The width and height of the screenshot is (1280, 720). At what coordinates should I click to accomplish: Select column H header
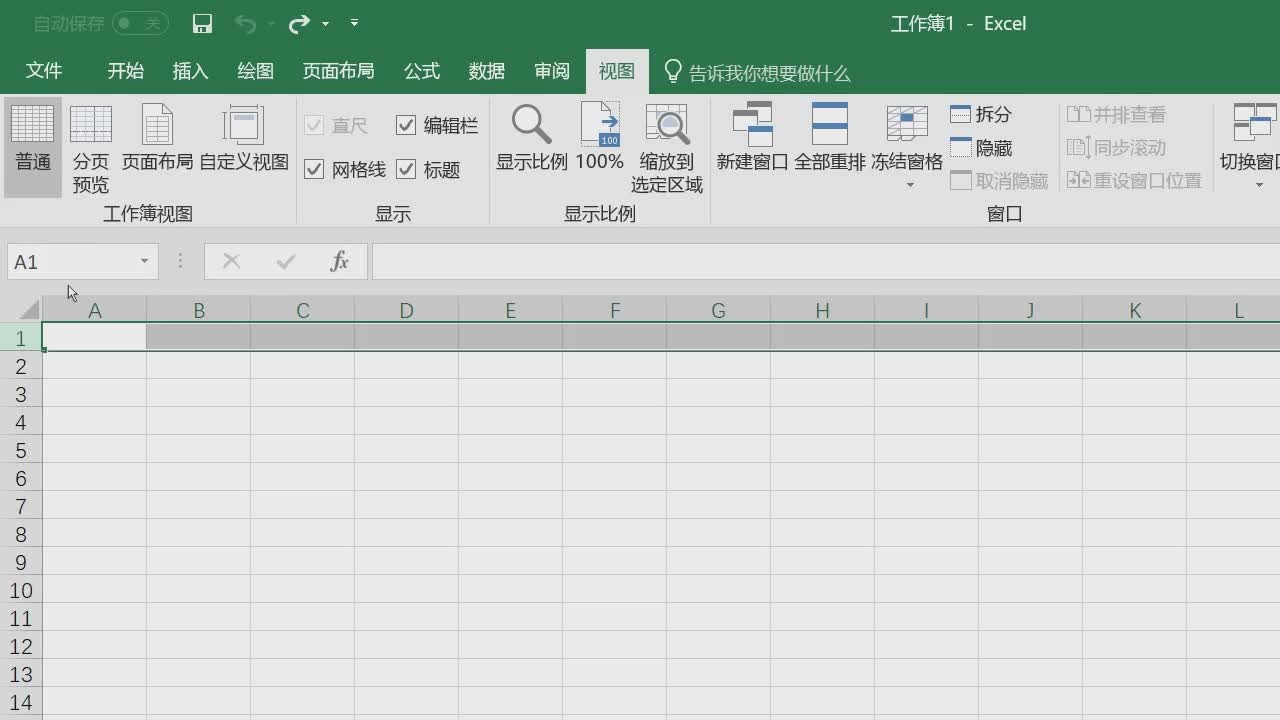(822, 311)
